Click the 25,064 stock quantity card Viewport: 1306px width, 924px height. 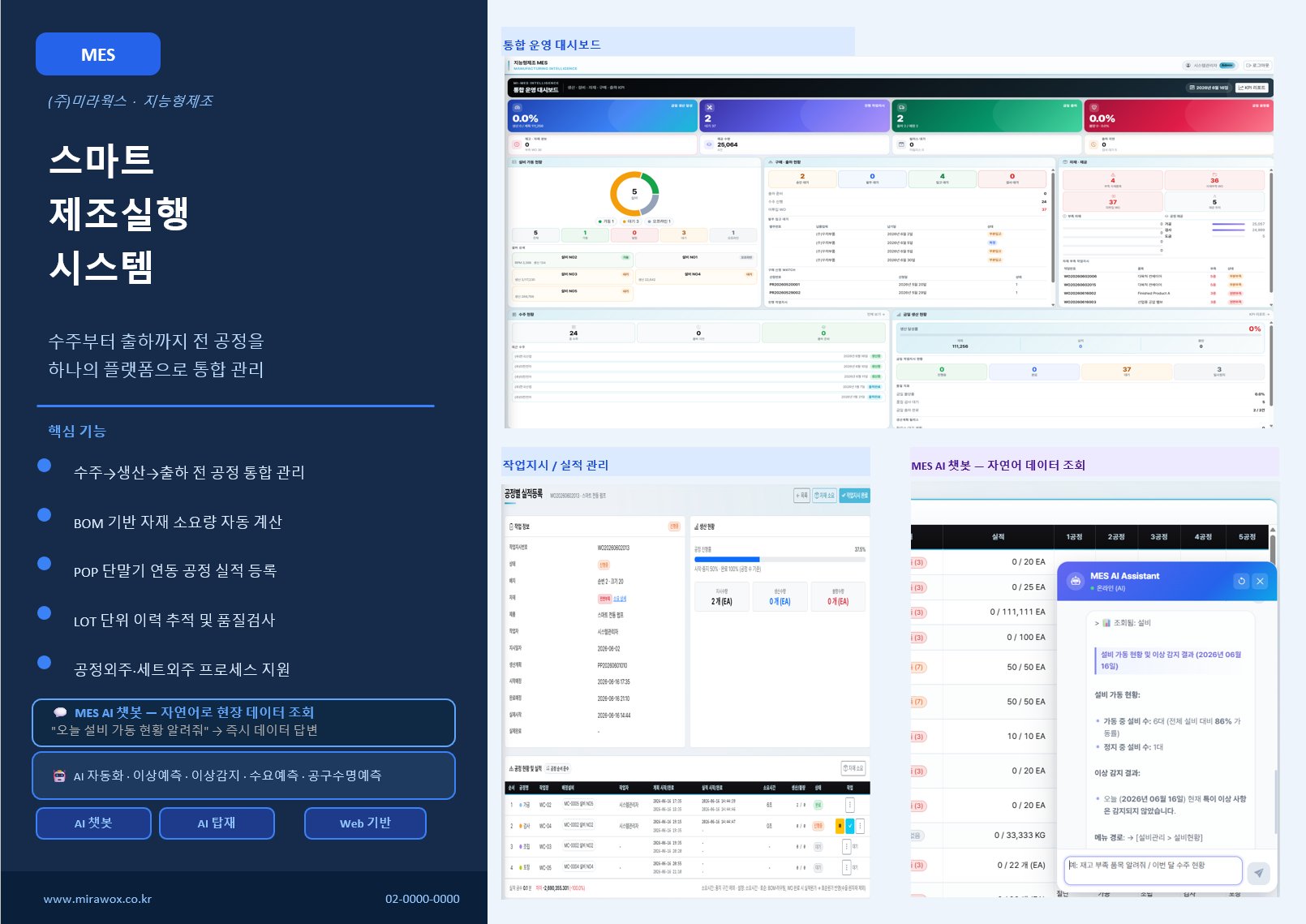[794, 144]
